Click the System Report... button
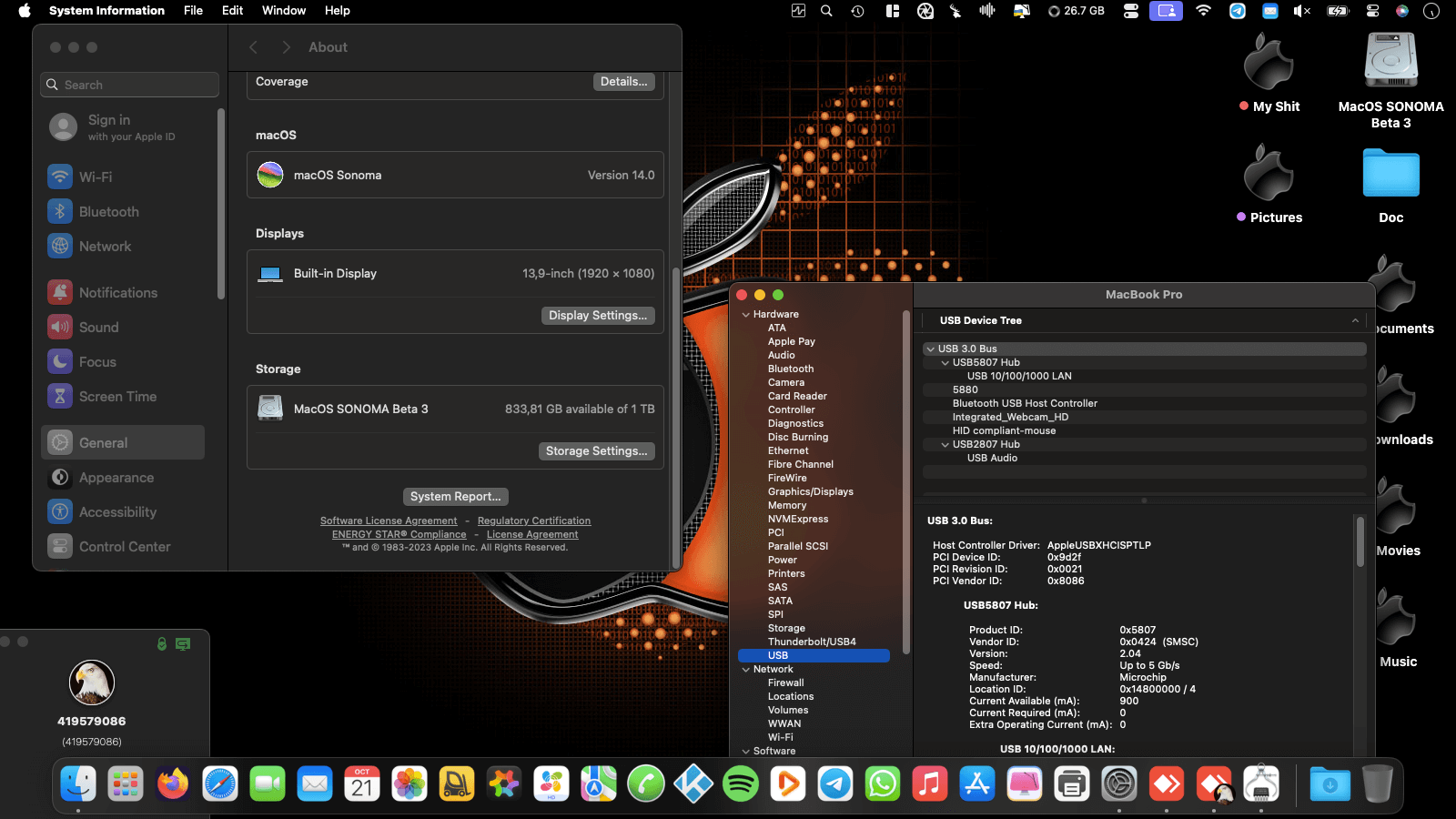1456x819 pixels. click(x=456, y=497)
